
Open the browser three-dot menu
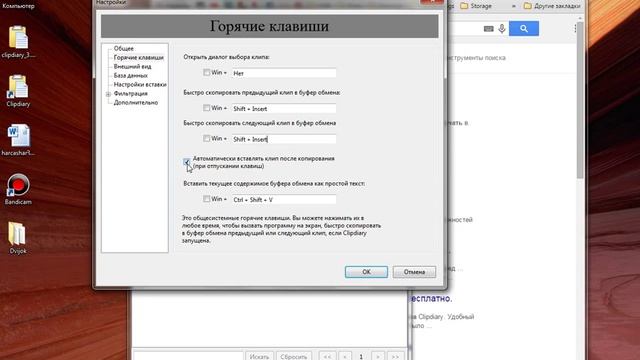[x=575, y=28]
